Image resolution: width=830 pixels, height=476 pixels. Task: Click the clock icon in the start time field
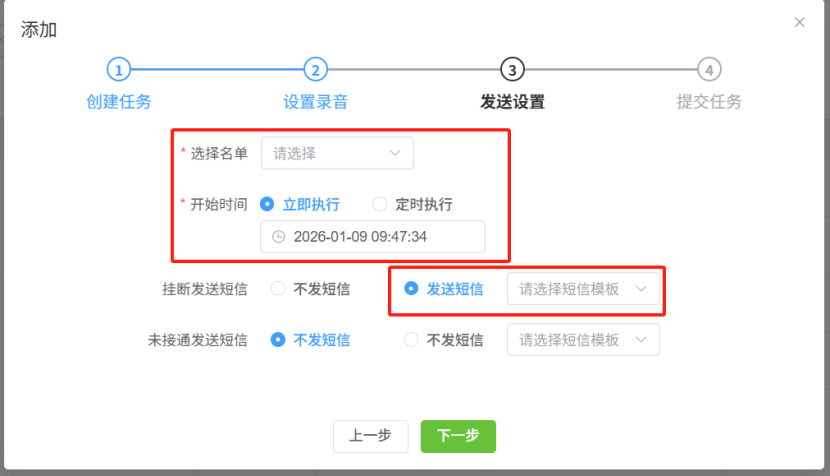coord(279,237)
